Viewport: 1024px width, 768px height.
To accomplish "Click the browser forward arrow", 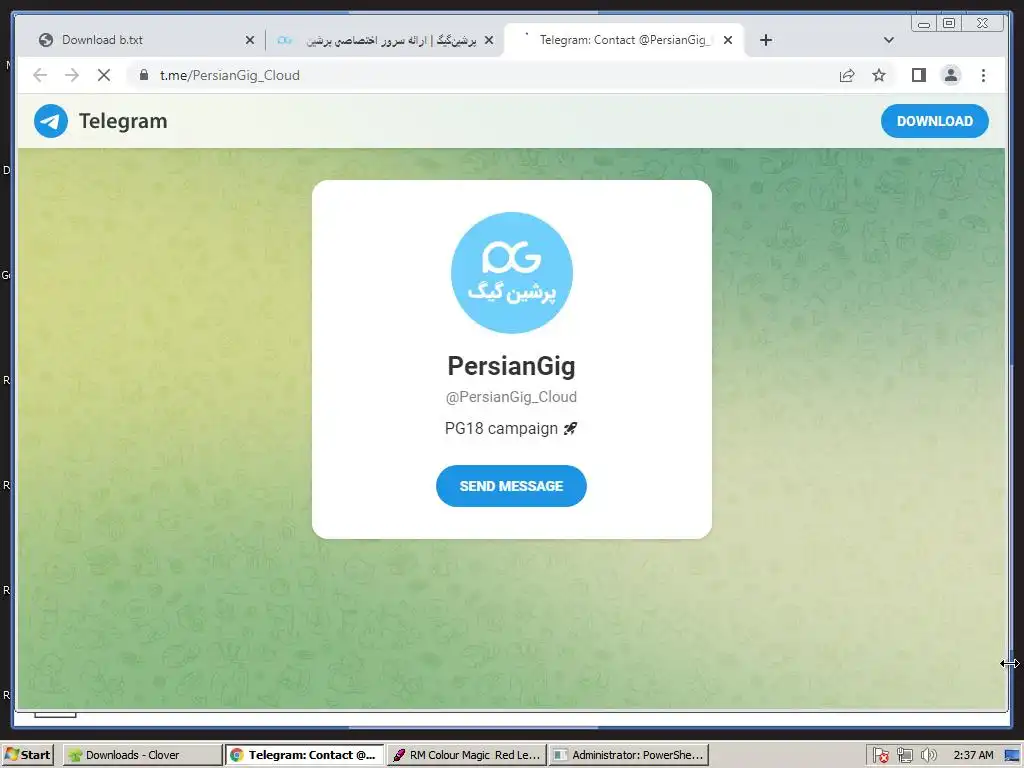I will [x=72, y=75].
